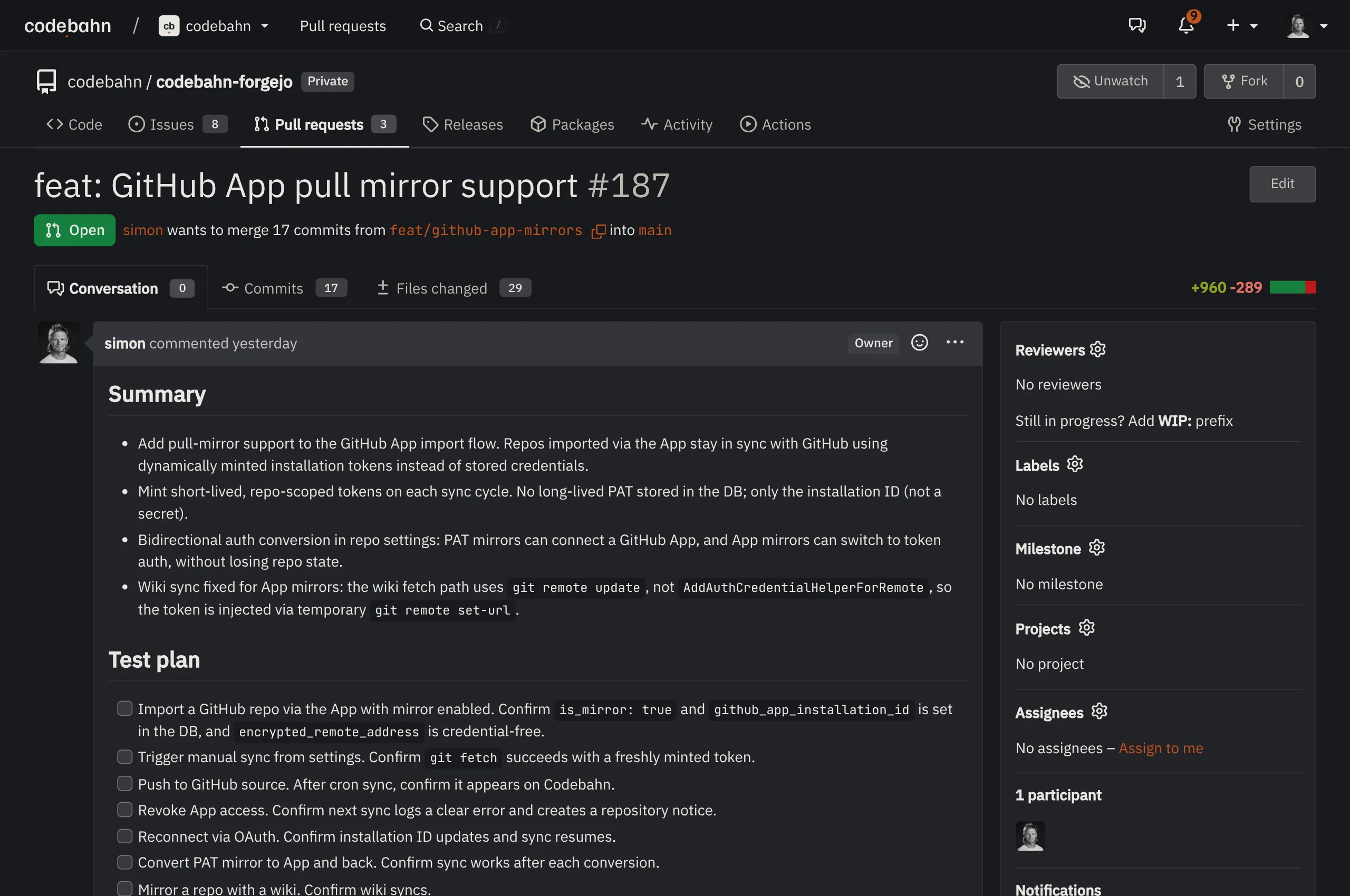Open the Actions tab

775,124
